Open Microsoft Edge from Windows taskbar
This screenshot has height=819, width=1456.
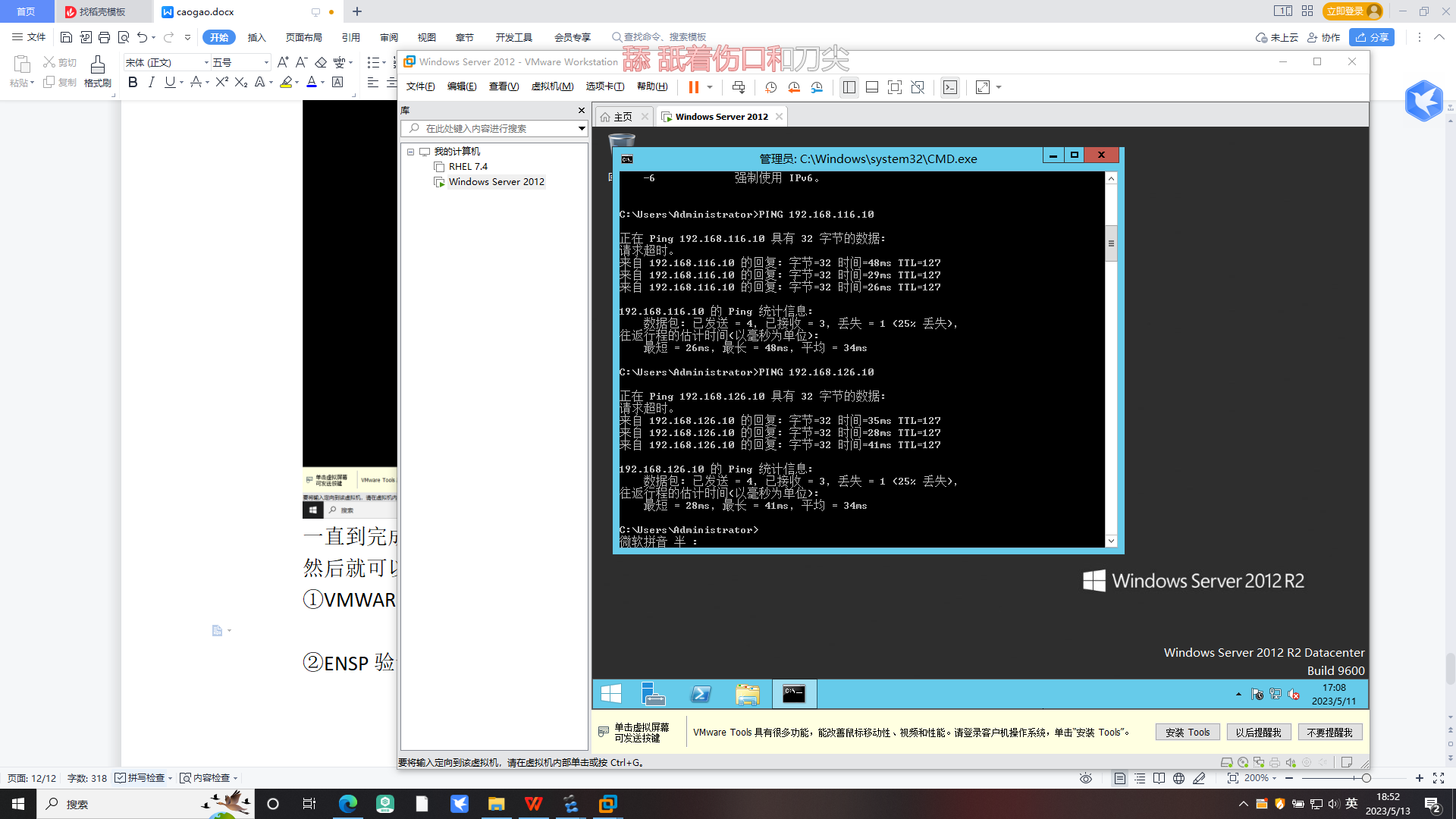pos(347,804)
